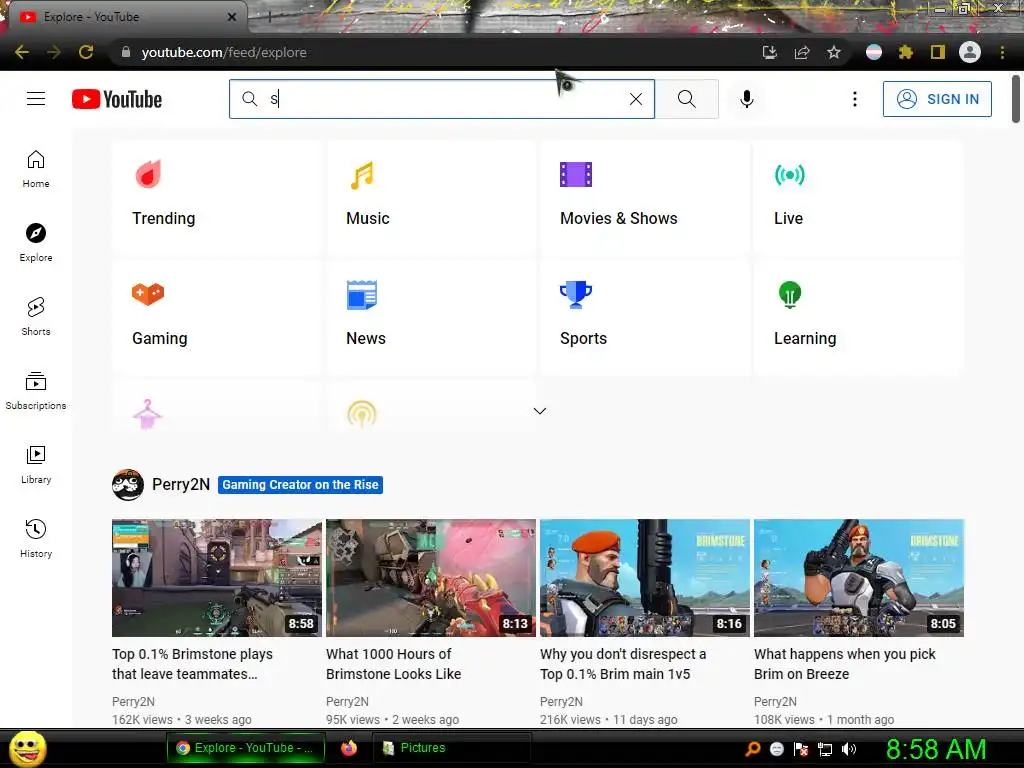Screen dimensions: 1024x768
Task: Click Gaming Creator on the Rise badge
Action: pyautogui.click(x=300, y=485)
